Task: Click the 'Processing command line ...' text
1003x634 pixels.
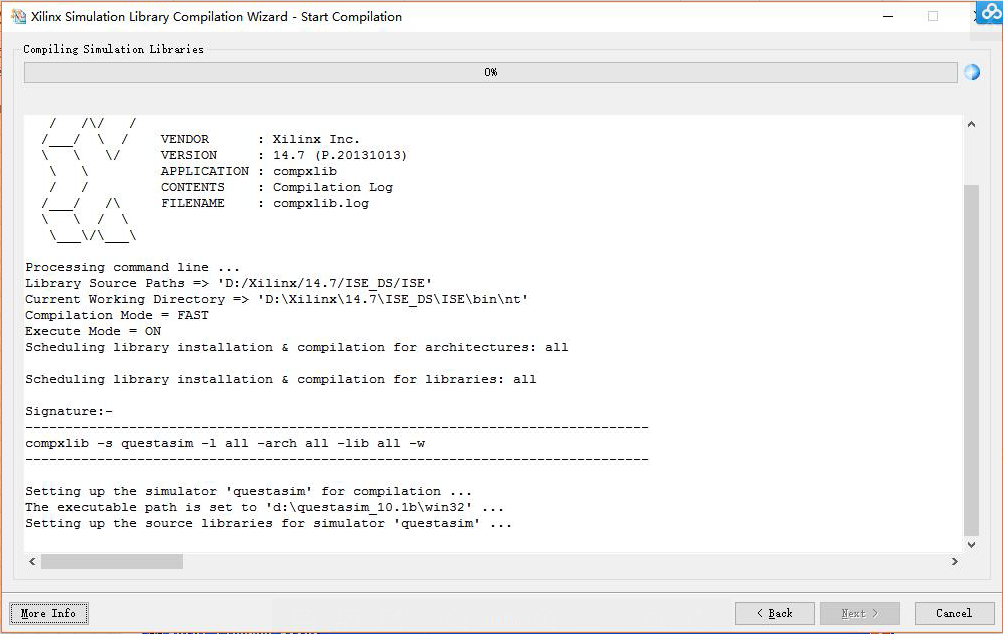Action: 132,267
